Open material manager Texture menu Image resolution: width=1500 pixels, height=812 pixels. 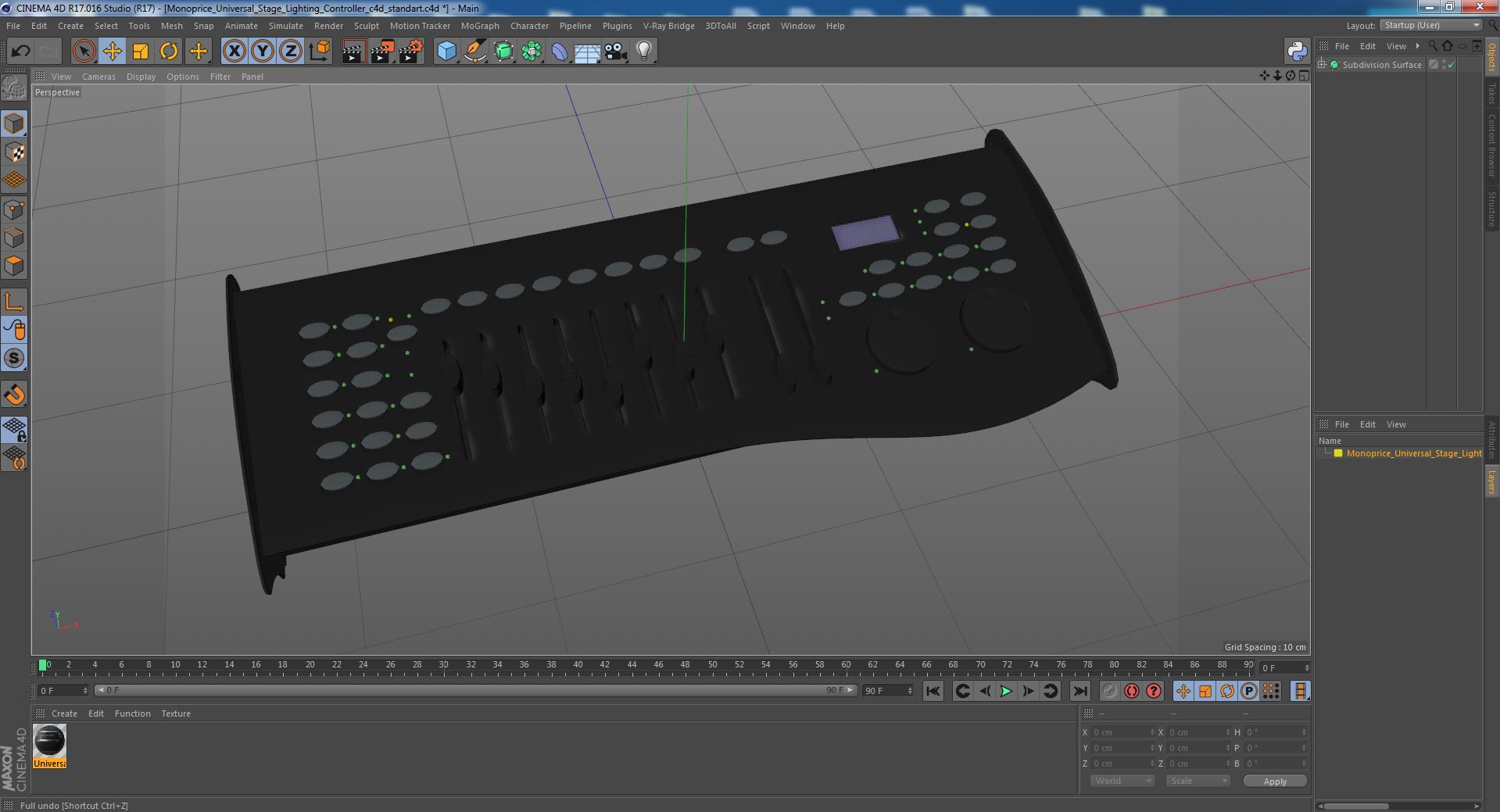pos(176,714)
